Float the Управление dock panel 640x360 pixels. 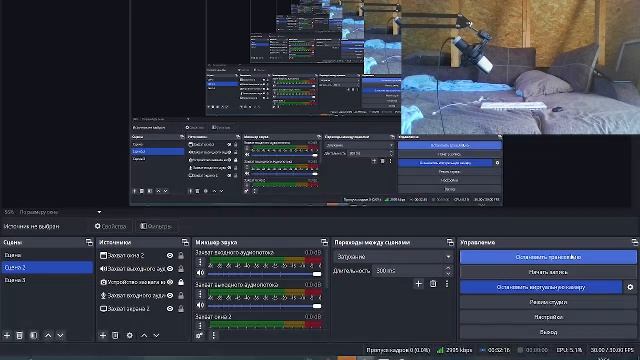635,242
